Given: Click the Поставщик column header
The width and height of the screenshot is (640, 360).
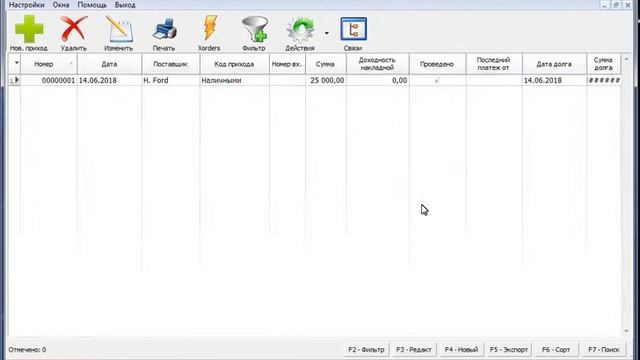Looking at the screenshot, I should click(171, 64).
